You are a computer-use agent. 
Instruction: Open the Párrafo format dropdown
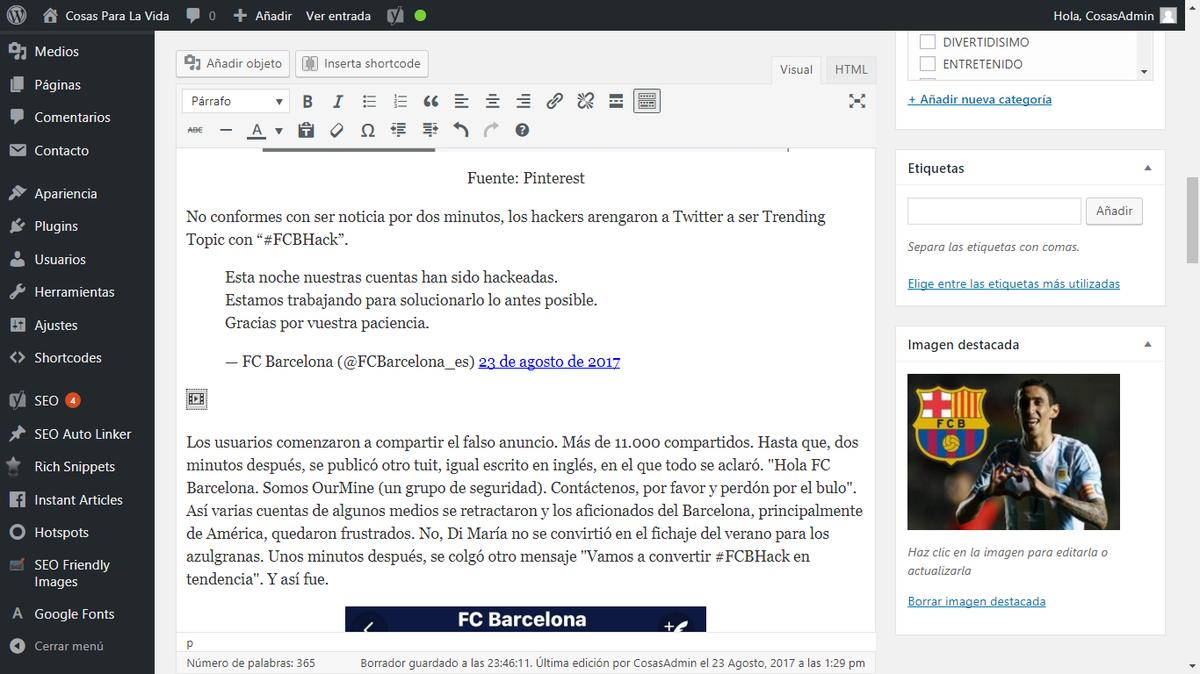click(236, 101)
